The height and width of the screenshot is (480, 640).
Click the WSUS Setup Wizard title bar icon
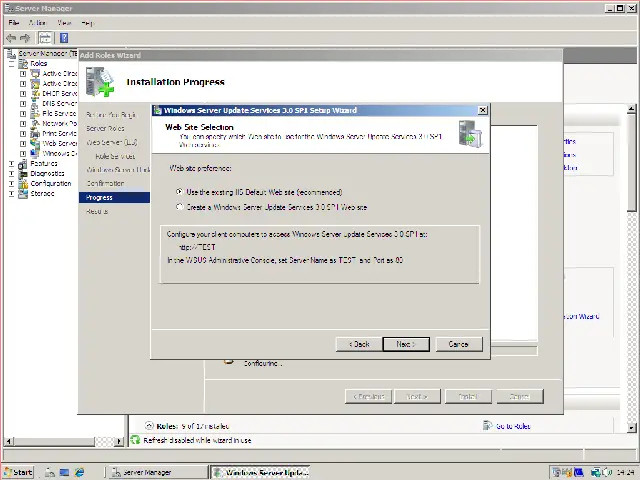click(158, 110)
